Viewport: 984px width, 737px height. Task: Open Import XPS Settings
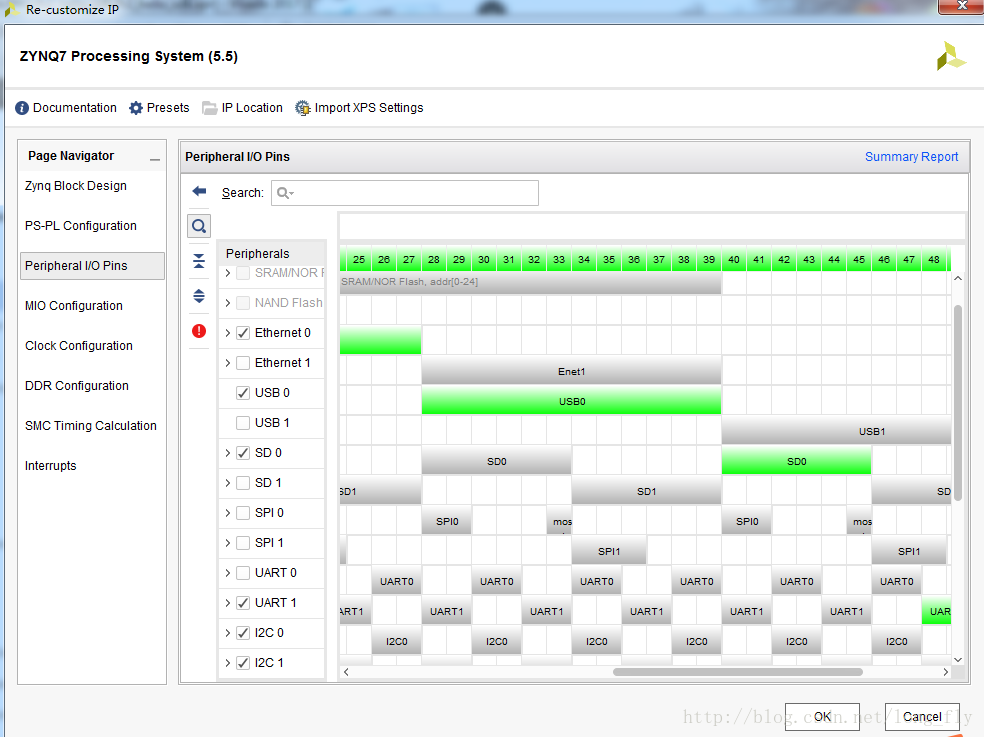tap(303, 108)
